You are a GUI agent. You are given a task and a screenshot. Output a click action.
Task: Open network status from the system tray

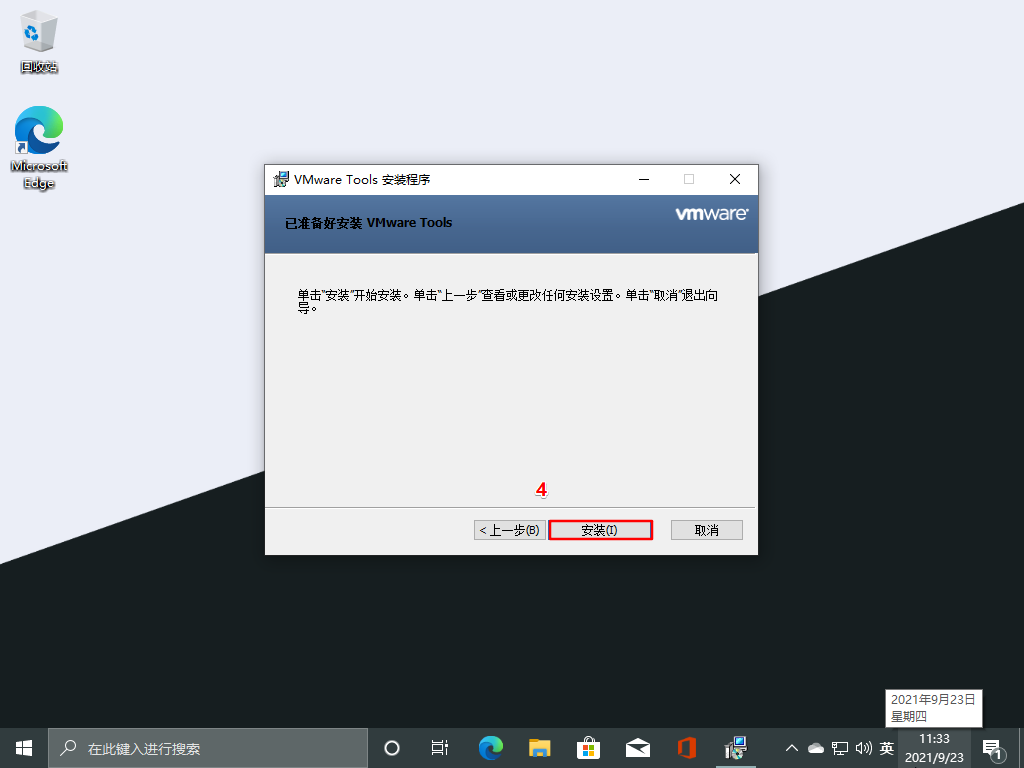pyautogui.click(x=841, y=747)
